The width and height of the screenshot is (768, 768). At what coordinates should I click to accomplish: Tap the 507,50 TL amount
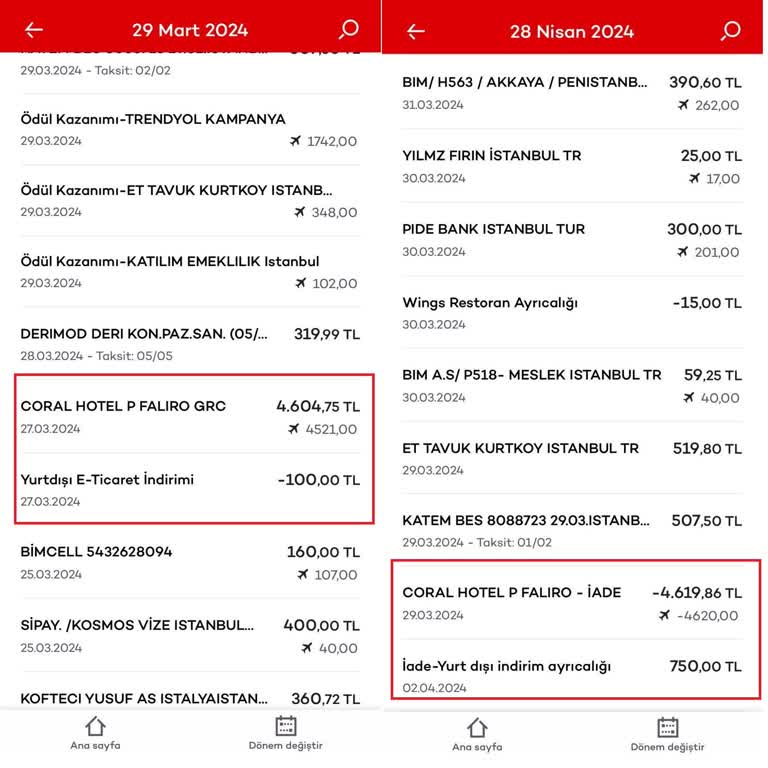tap(707, 520)
